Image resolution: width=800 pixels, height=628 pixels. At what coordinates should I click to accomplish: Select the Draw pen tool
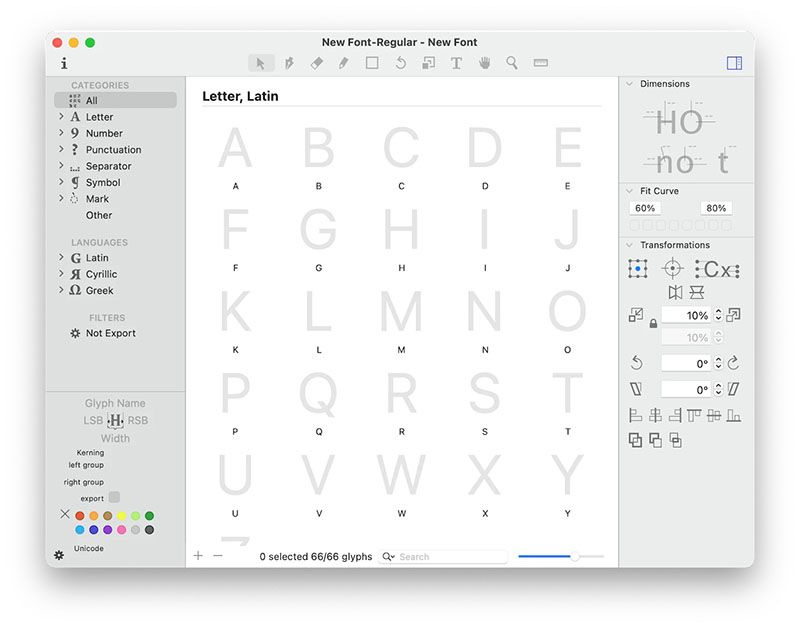(x=289, y=63)
